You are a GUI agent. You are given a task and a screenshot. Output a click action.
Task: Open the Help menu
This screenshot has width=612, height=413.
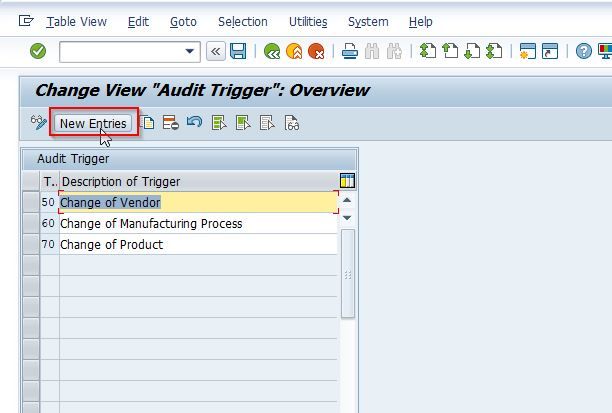[x=420, y=22]
